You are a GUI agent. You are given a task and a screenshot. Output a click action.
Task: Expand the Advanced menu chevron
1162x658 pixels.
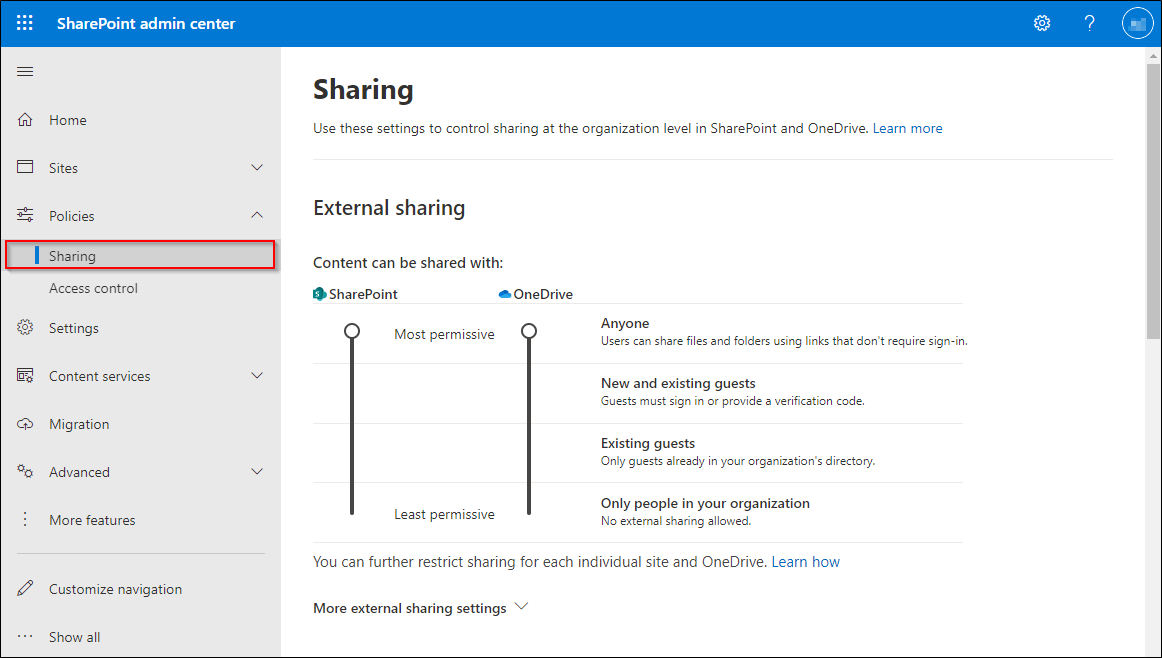pos(257,472)
